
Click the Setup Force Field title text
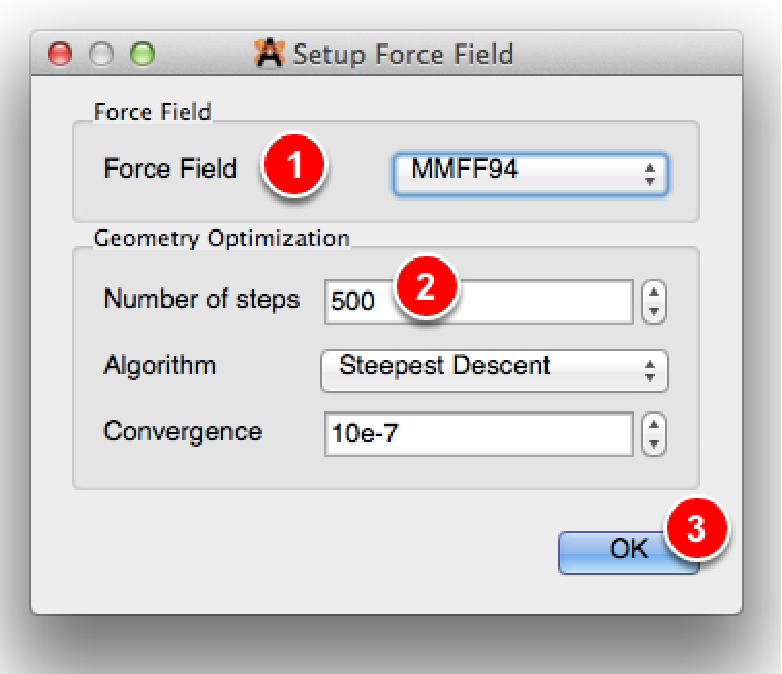pyautogui.click(x=402, y=53)
